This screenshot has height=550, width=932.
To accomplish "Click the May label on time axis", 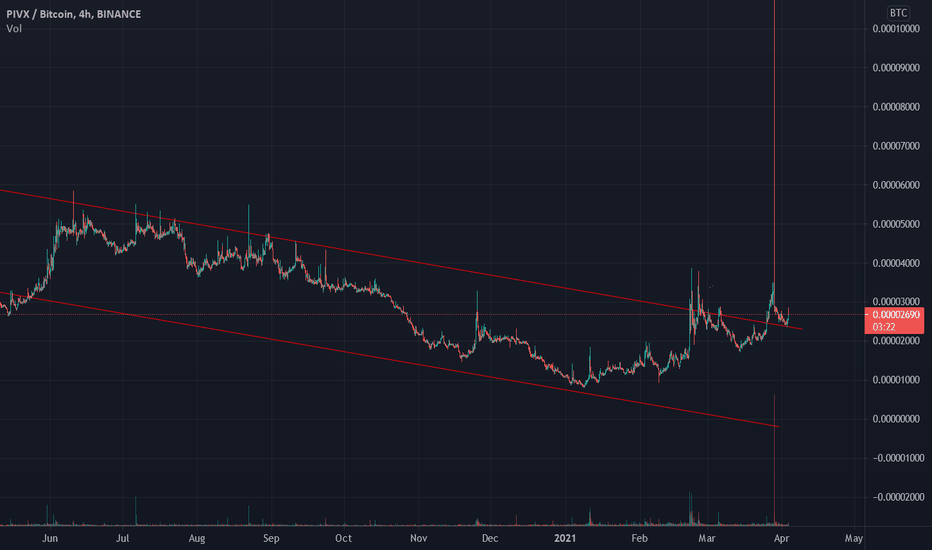I will [x=854, y=538].
